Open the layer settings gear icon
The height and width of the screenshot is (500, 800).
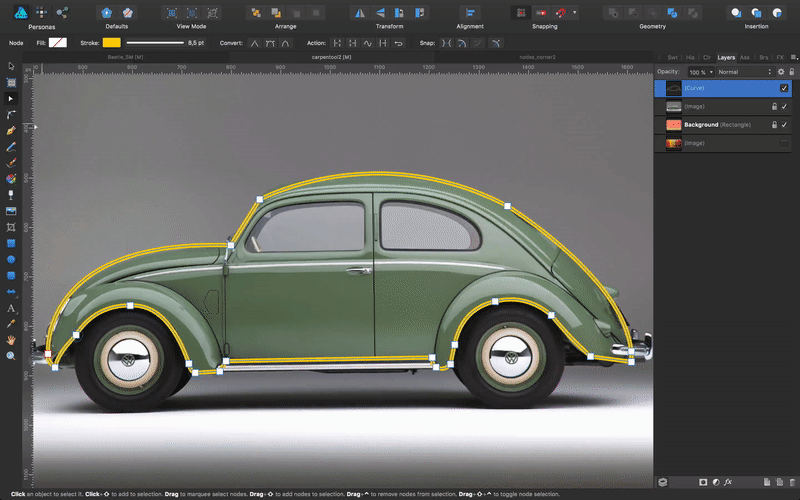point(781,72)
